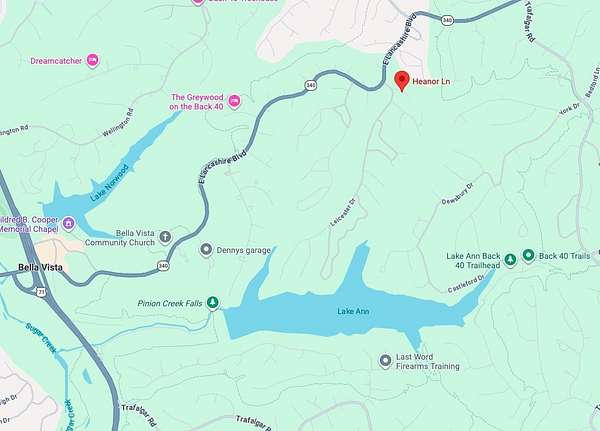Click the Bella Vista city label
The height and width of the screenshot is (431, 600).
pos(41,267)
